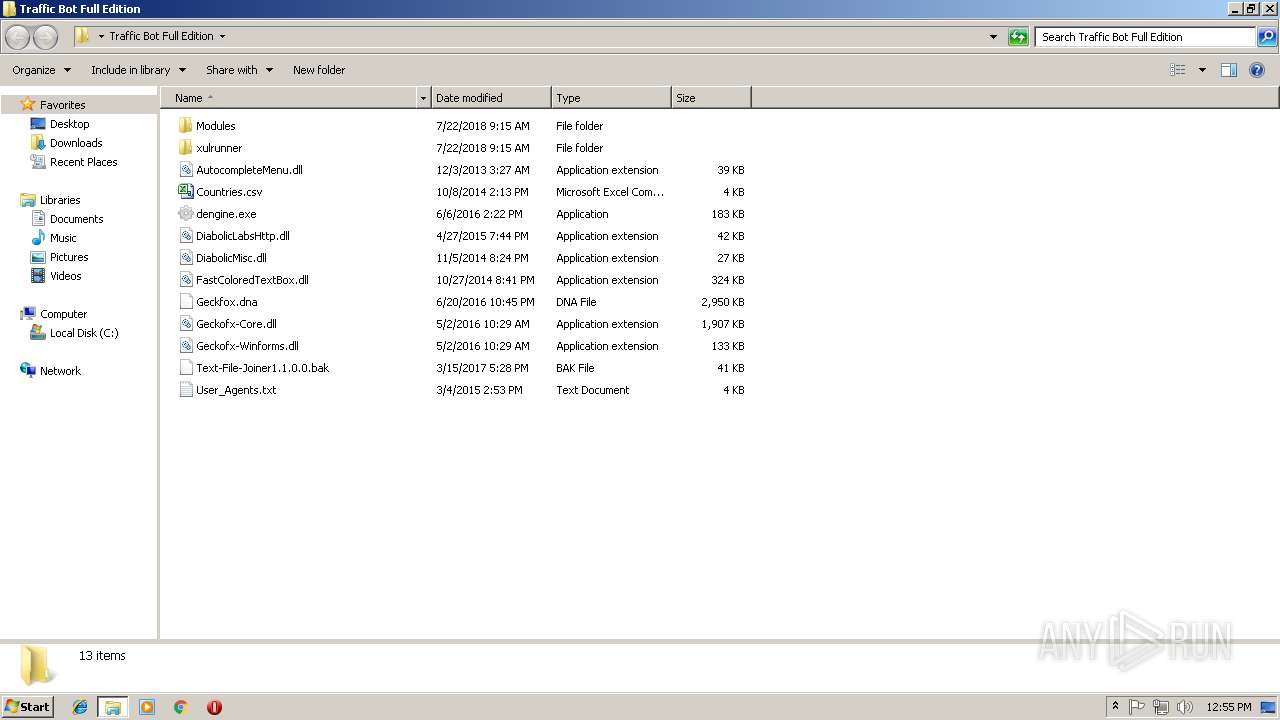
Task: Select Network in the navigation pane
Action: (x=60, y=371)
